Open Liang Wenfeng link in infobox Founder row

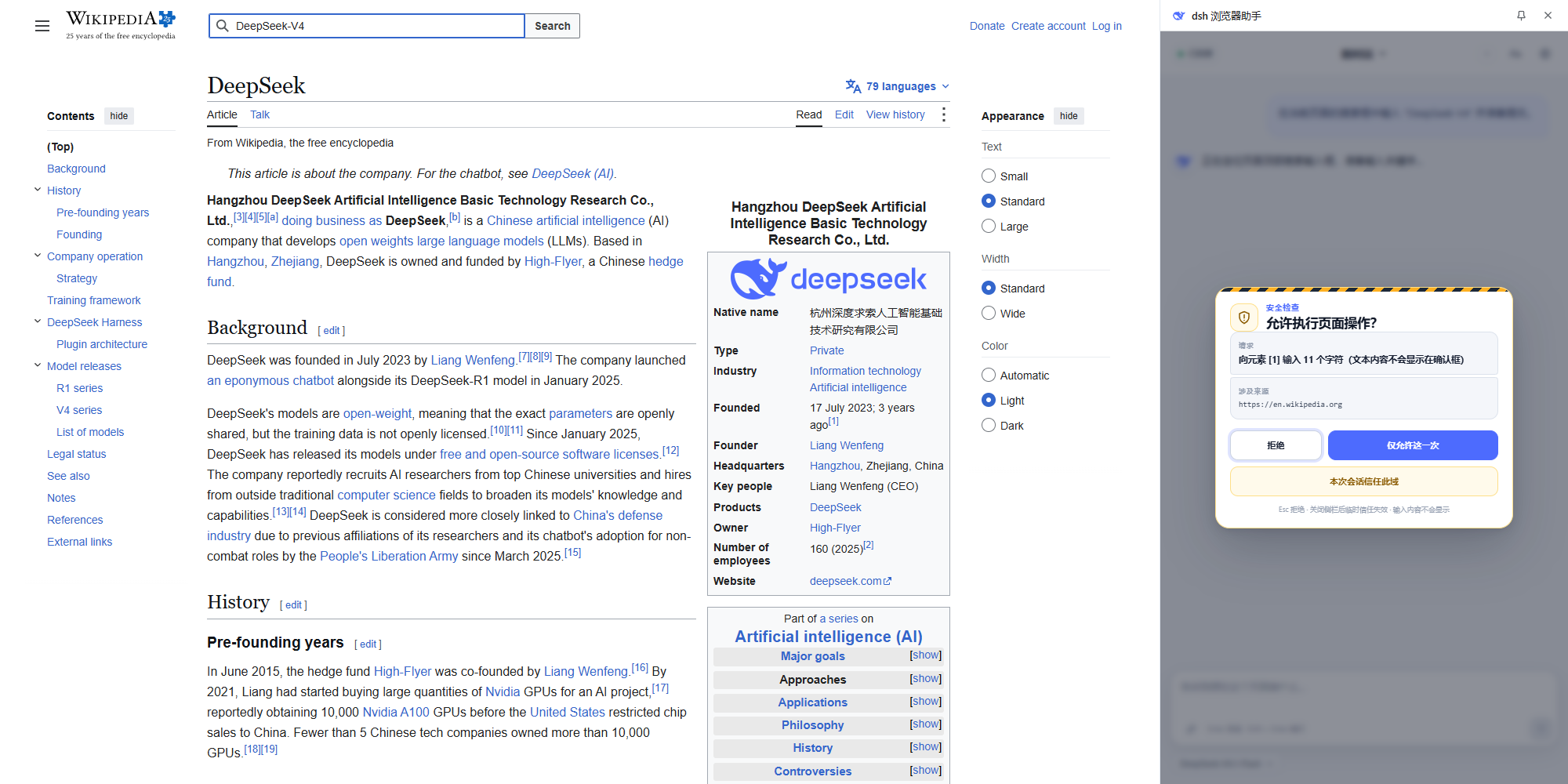tap(847, 445)
